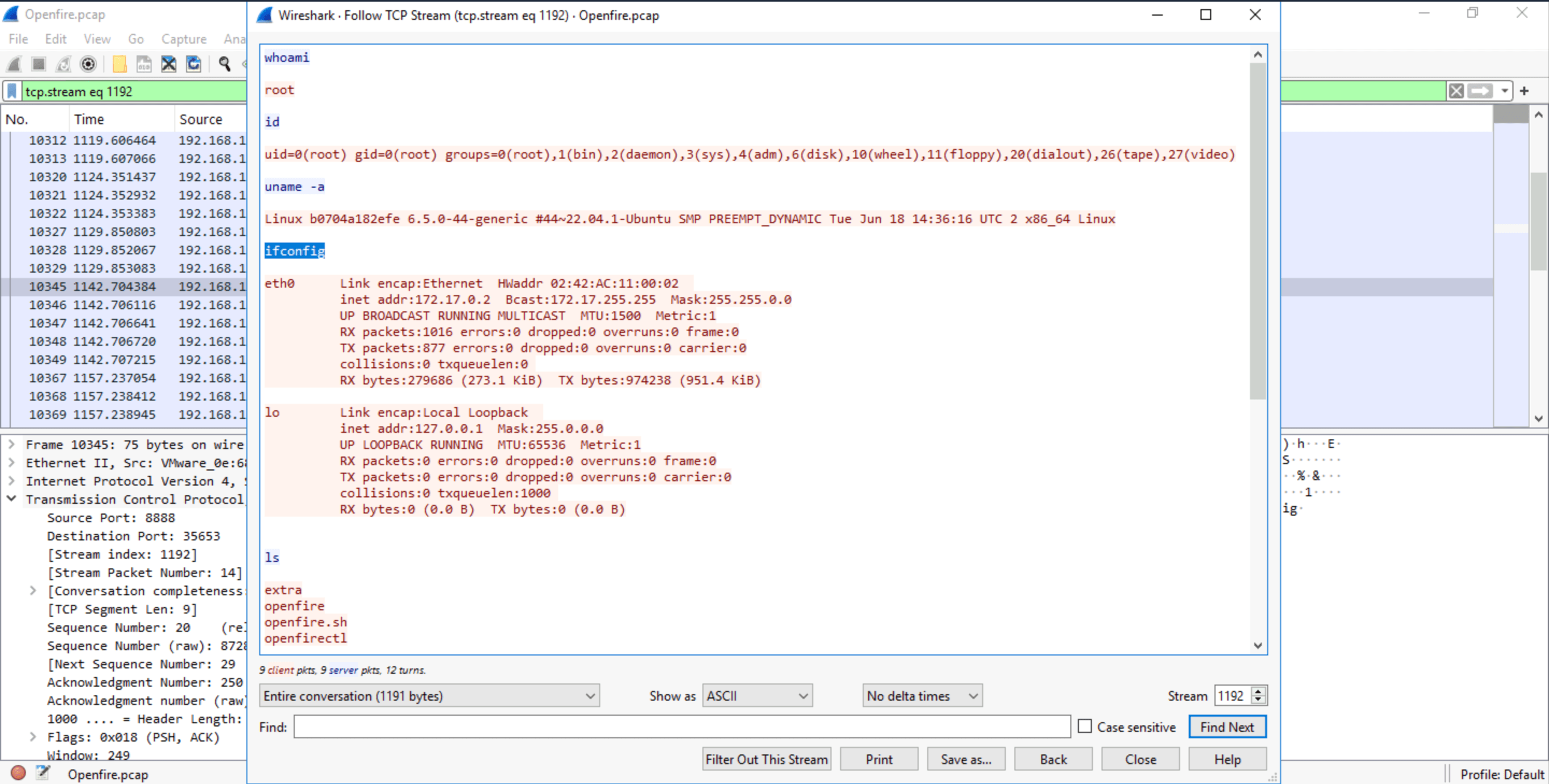Click Profile: Default in the status bar

click(1502, 774)
